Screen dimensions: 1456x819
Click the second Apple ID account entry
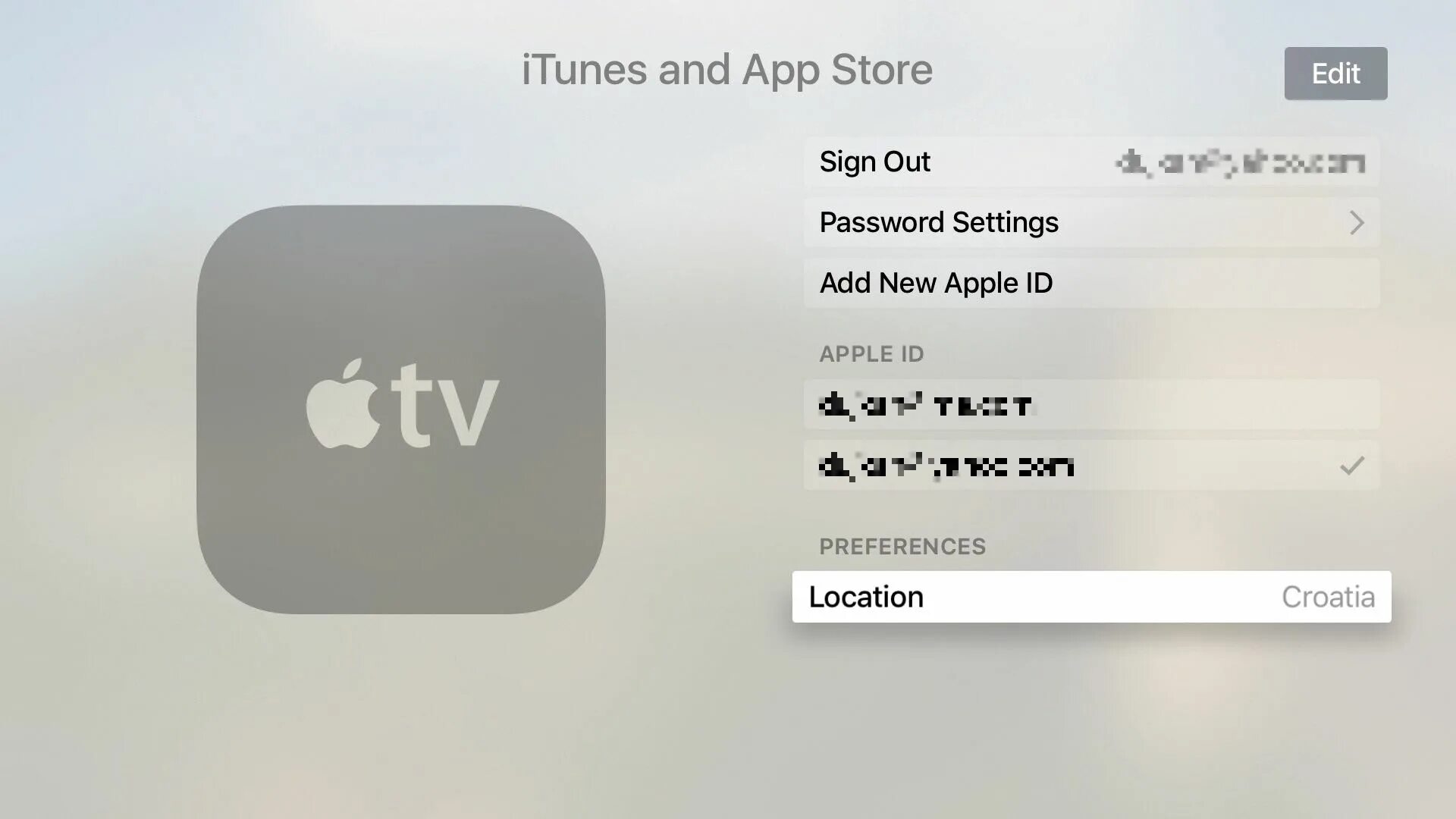pos(1091,465)
